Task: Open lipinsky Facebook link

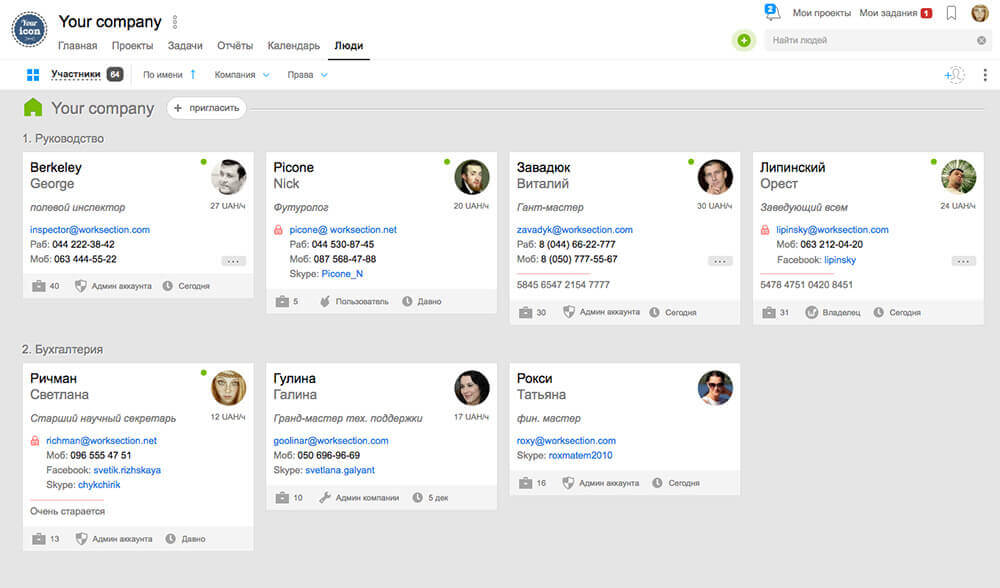Action: click(840, 260)
